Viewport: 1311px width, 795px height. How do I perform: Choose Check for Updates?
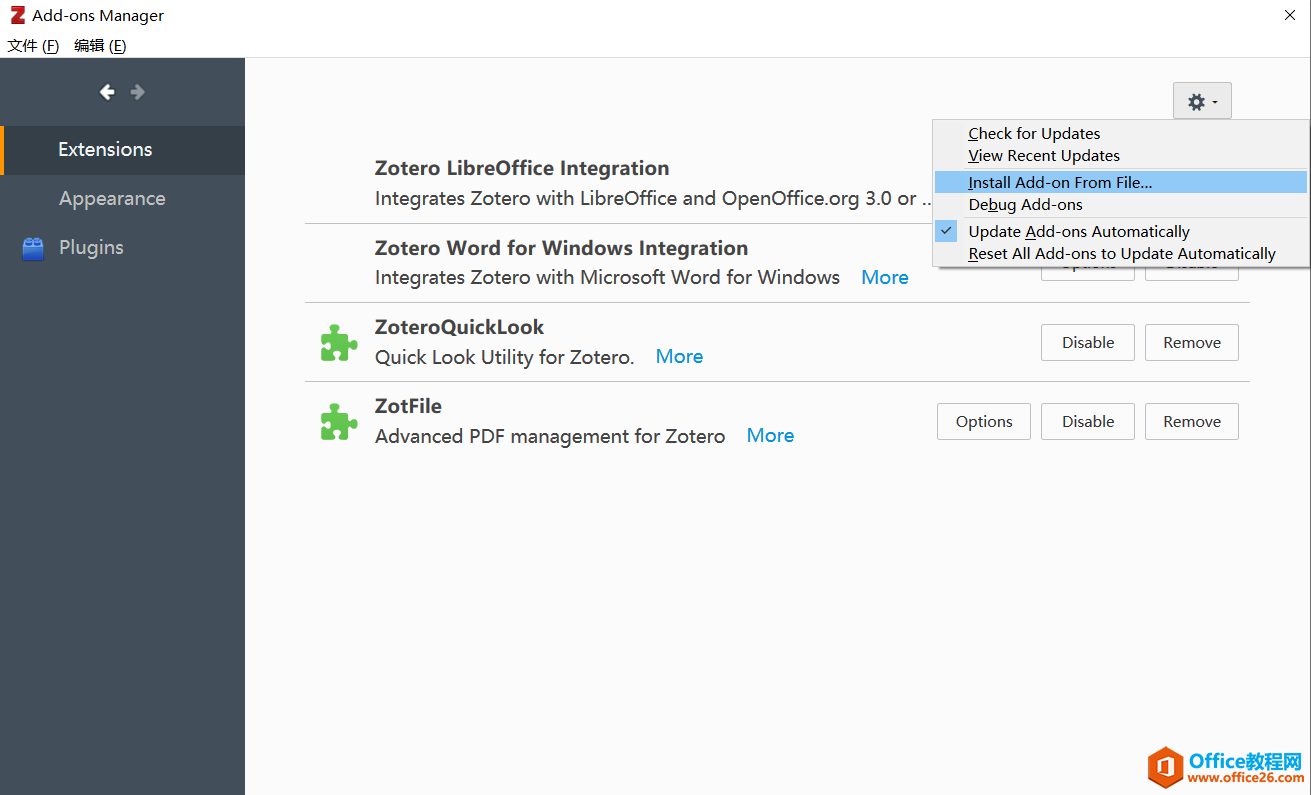[x=1120, y=134]
